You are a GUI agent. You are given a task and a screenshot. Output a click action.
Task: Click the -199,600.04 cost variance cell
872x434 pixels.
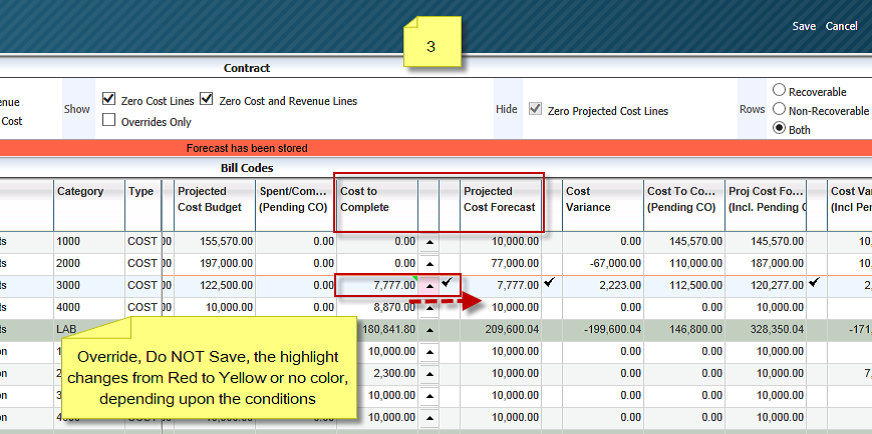coord(603,329)
